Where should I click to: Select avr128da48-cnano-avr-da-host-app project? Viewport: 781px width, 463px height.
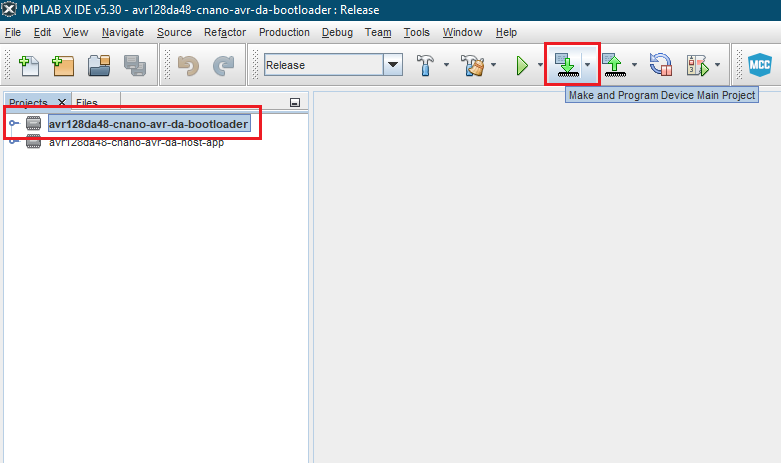(x=136, y=142)
